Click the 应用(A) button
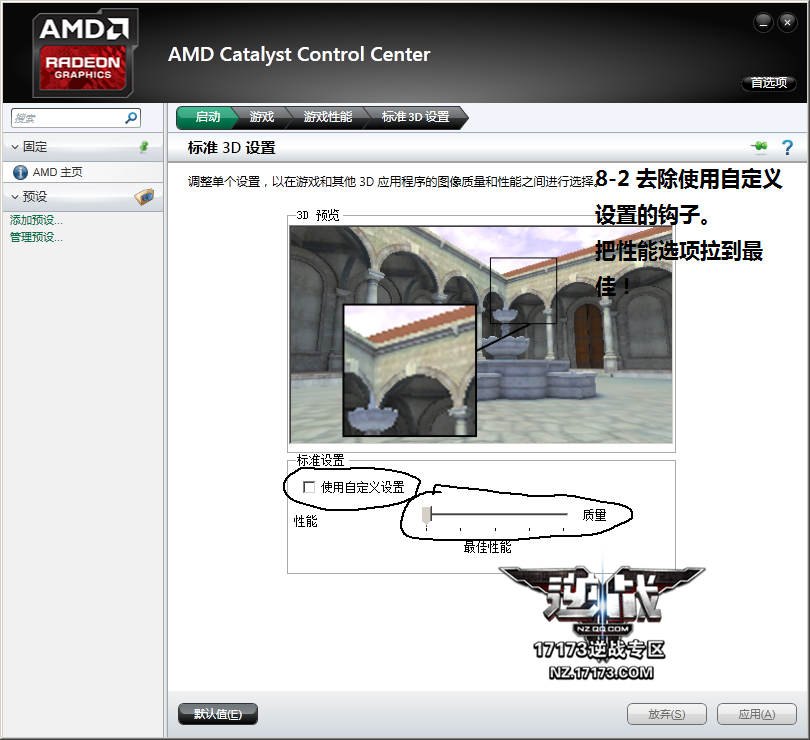Screen dimensions: 810x740 click(756, 714)
